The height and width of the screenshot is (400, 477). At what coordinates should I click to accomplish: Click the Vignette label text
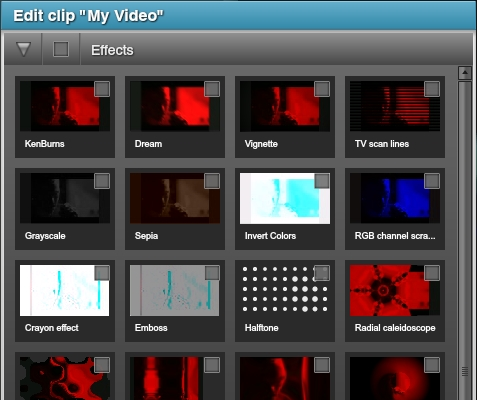(x=261, y=144)
